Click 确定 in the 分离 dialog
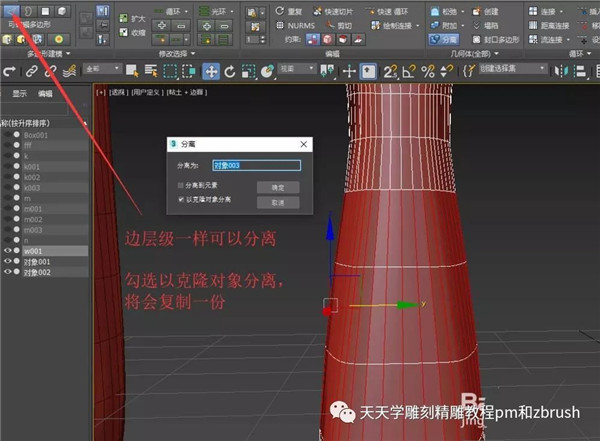600x441 pixels. point(278,188)
